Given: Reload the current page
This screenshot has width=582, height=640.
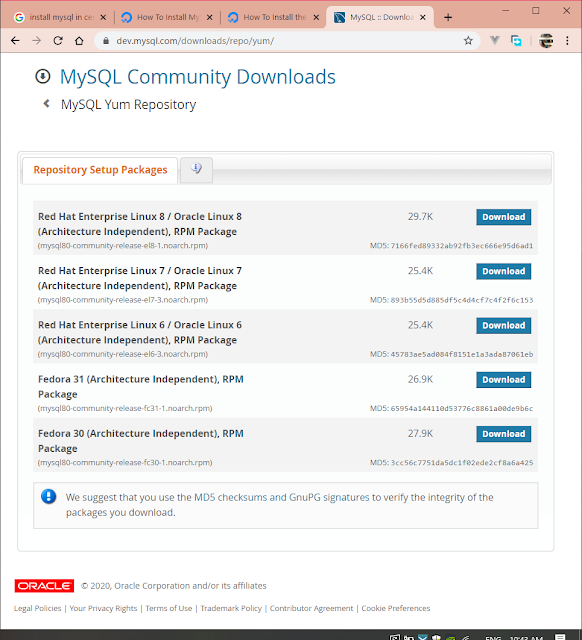Looking at the screenshot, I should [58, 40].
